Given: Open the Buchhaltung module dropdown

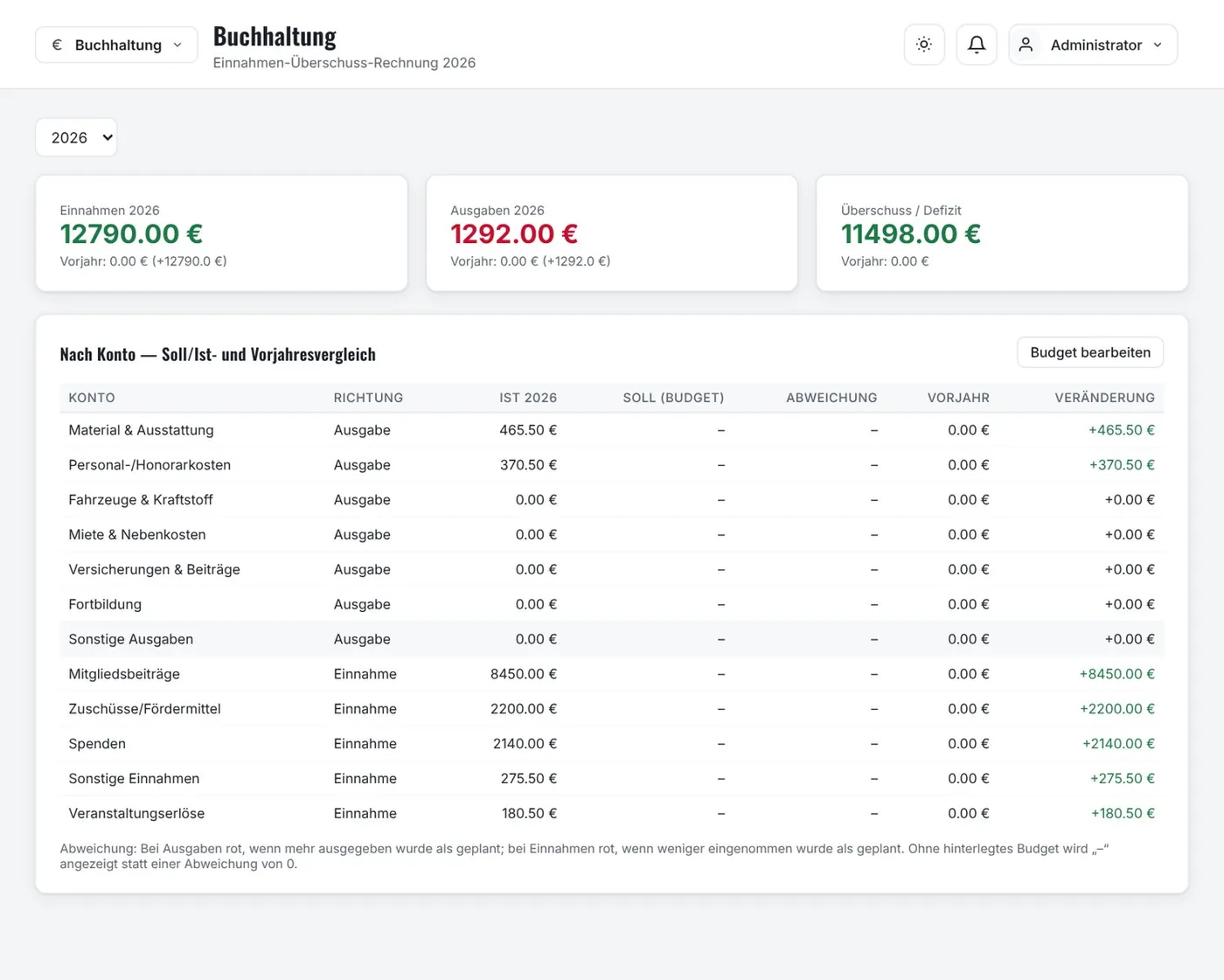Looking at the screenshot, I should tap(116, 45).
